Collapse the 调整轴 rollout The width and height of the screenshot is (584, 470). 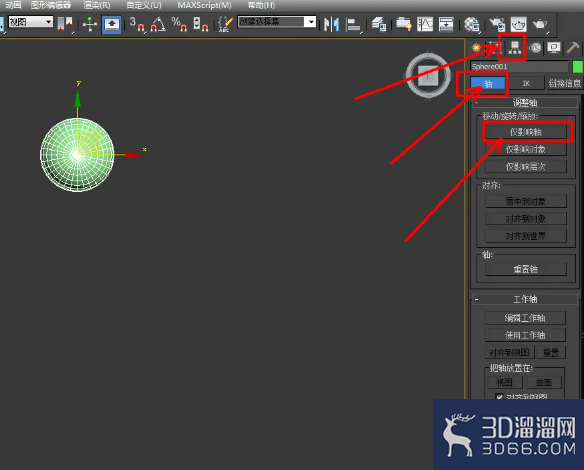coord(524,102)
